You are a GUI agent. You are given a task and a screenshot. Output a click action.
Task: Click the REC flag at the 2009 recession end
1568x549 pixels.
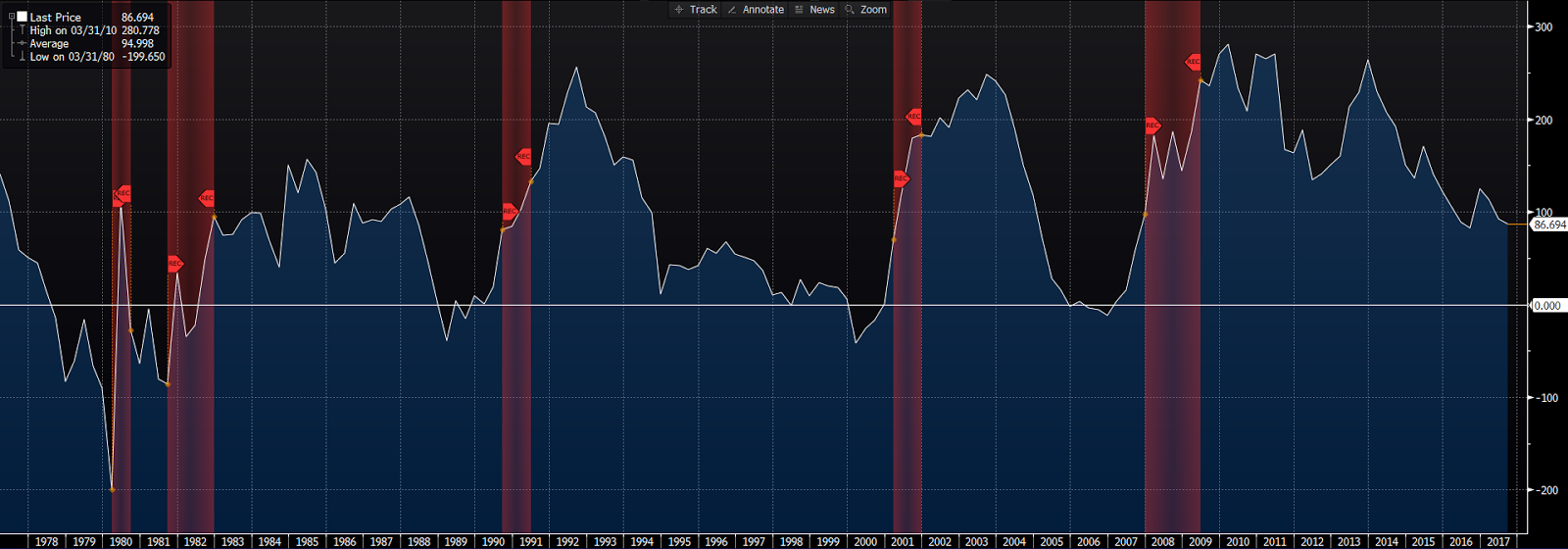coord(1193,62)
